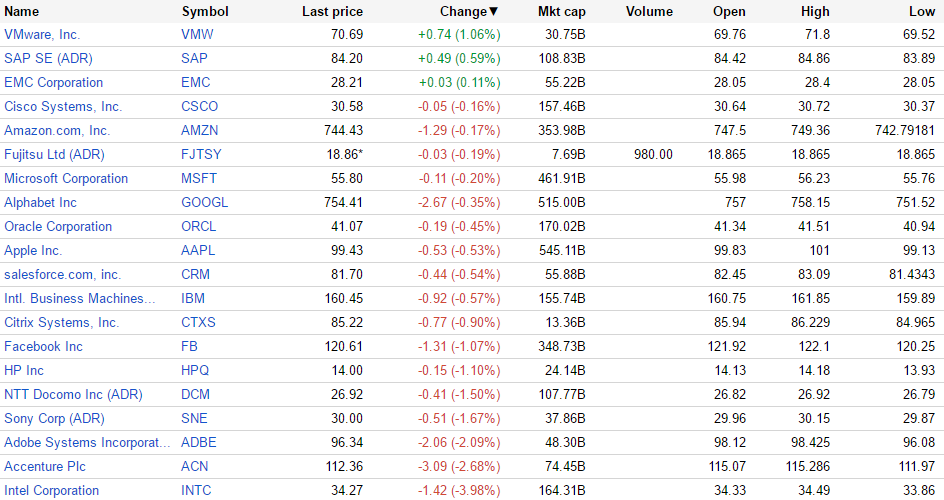
Task: Sort by Symbol column header
Action: coord(205,12)
